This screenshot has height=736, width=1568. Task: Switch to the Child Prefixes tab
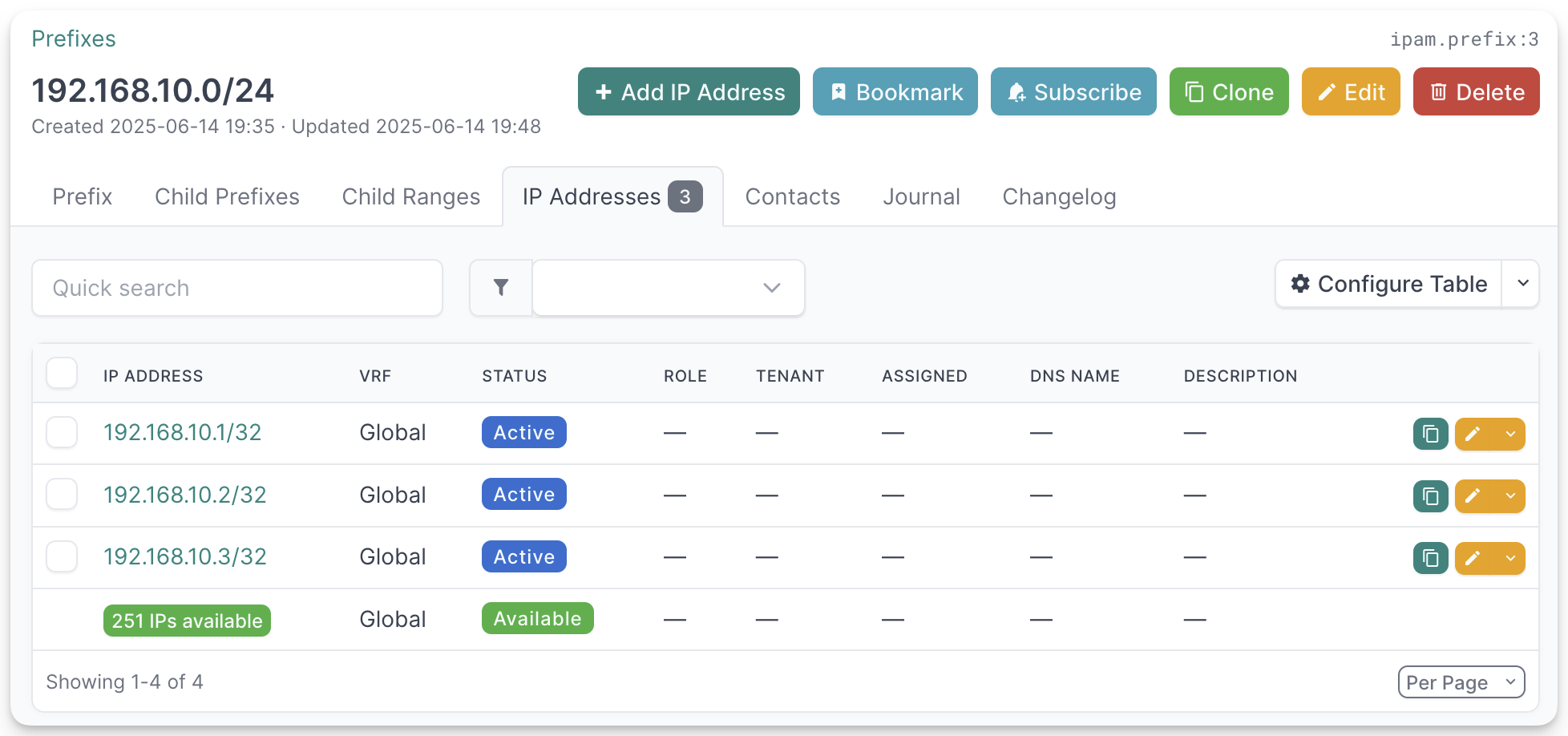(x=227, y=197)
